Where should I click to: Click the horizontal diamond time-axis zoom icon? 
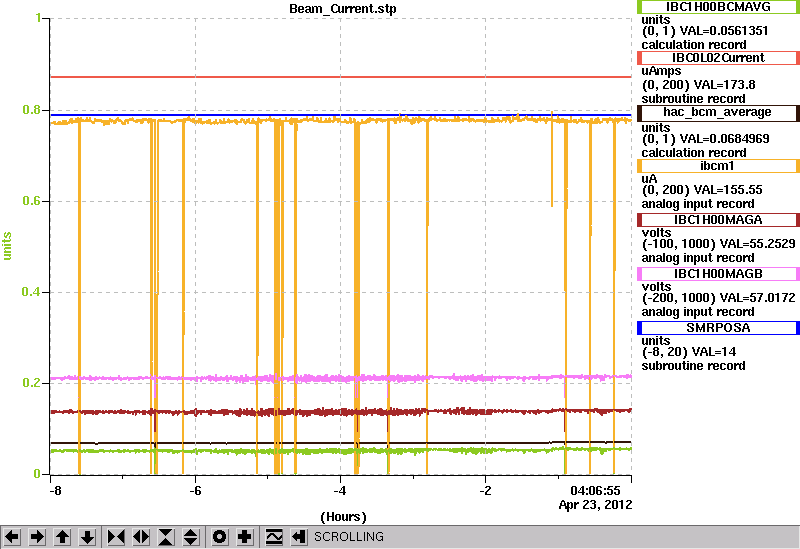(x=141, y=537)
